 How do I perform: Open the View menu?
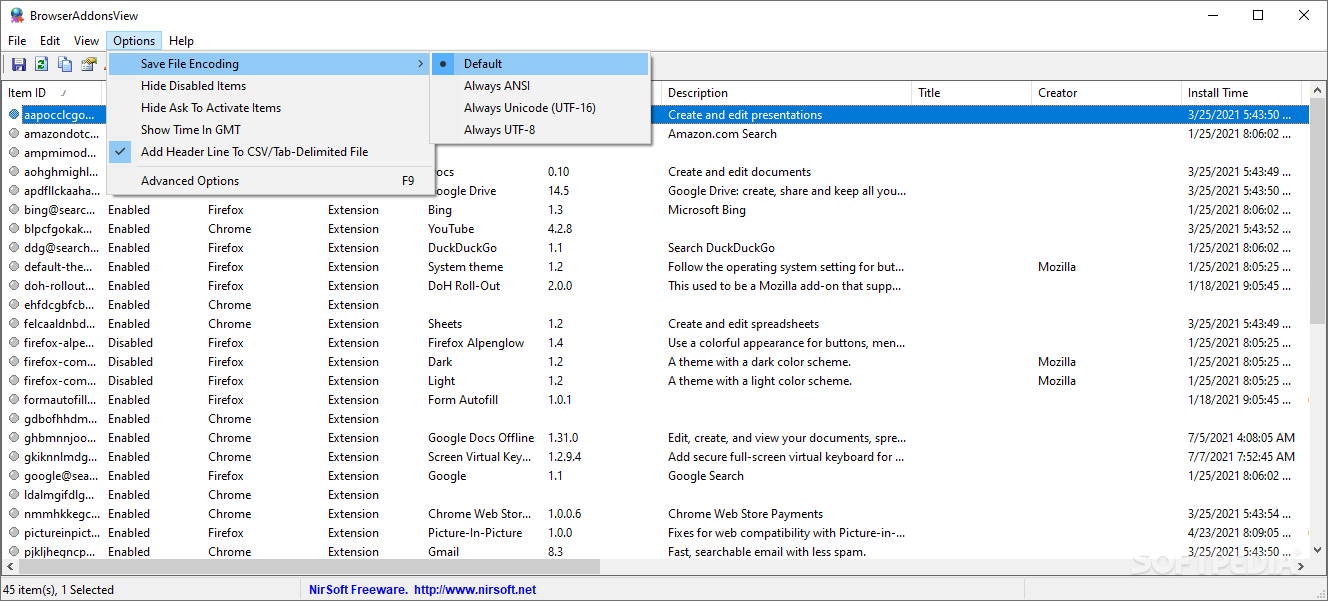click(x=86, y=41)
